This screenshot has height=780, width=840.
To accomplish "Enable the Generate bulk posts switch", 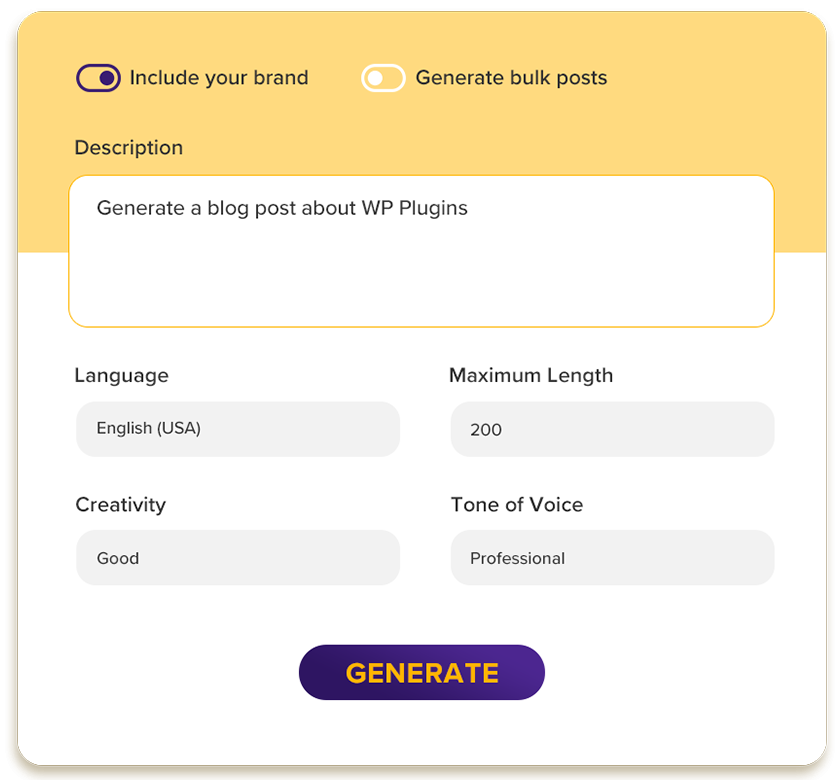I will pos(383,78).
